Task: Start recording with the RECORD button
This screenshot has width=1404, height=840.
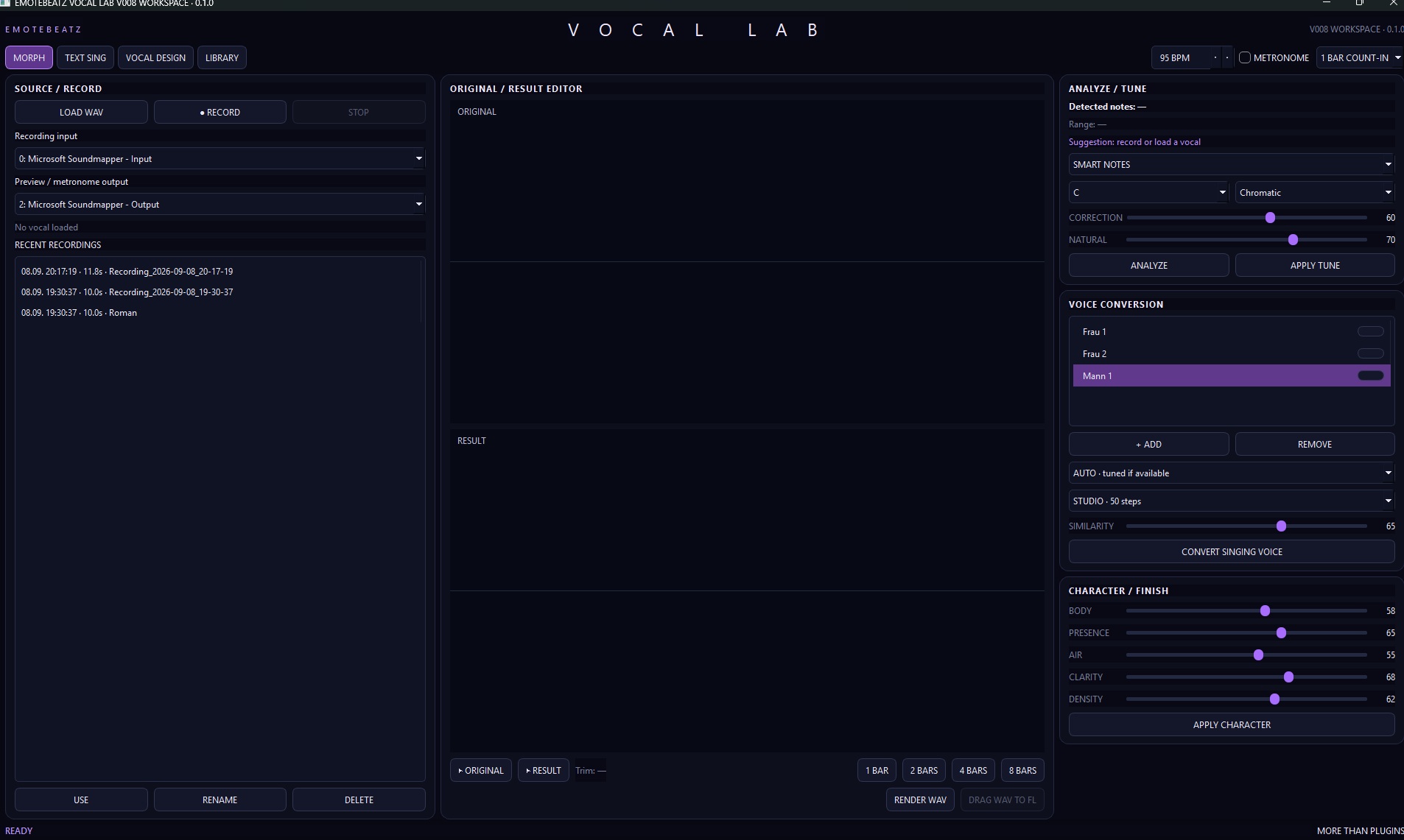Action: pyautogui.click(x=220, y=112)
